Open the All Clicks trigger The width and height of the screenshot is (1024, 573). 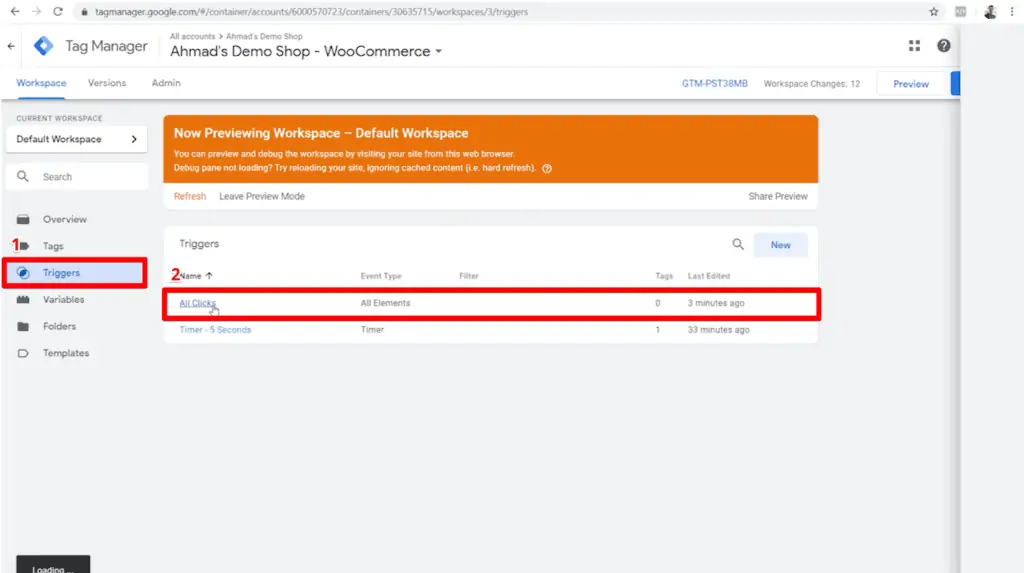point(197,303)
